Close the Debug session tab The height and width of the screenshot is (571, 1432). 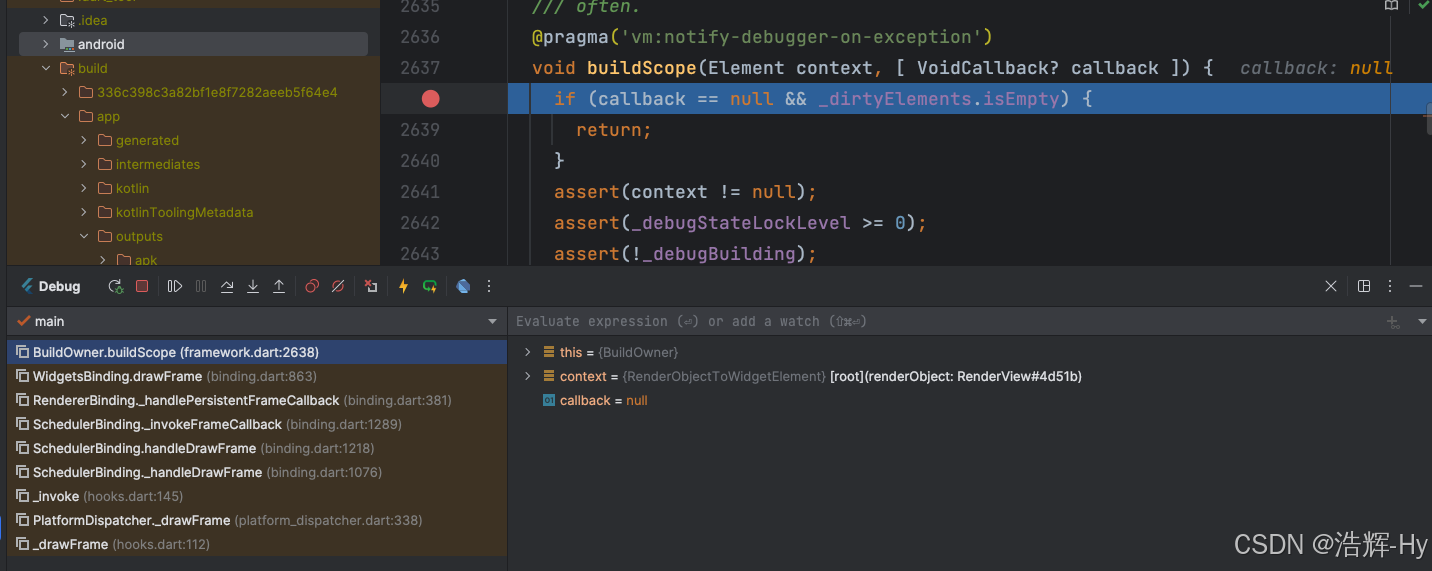(x=1331, y=286)
